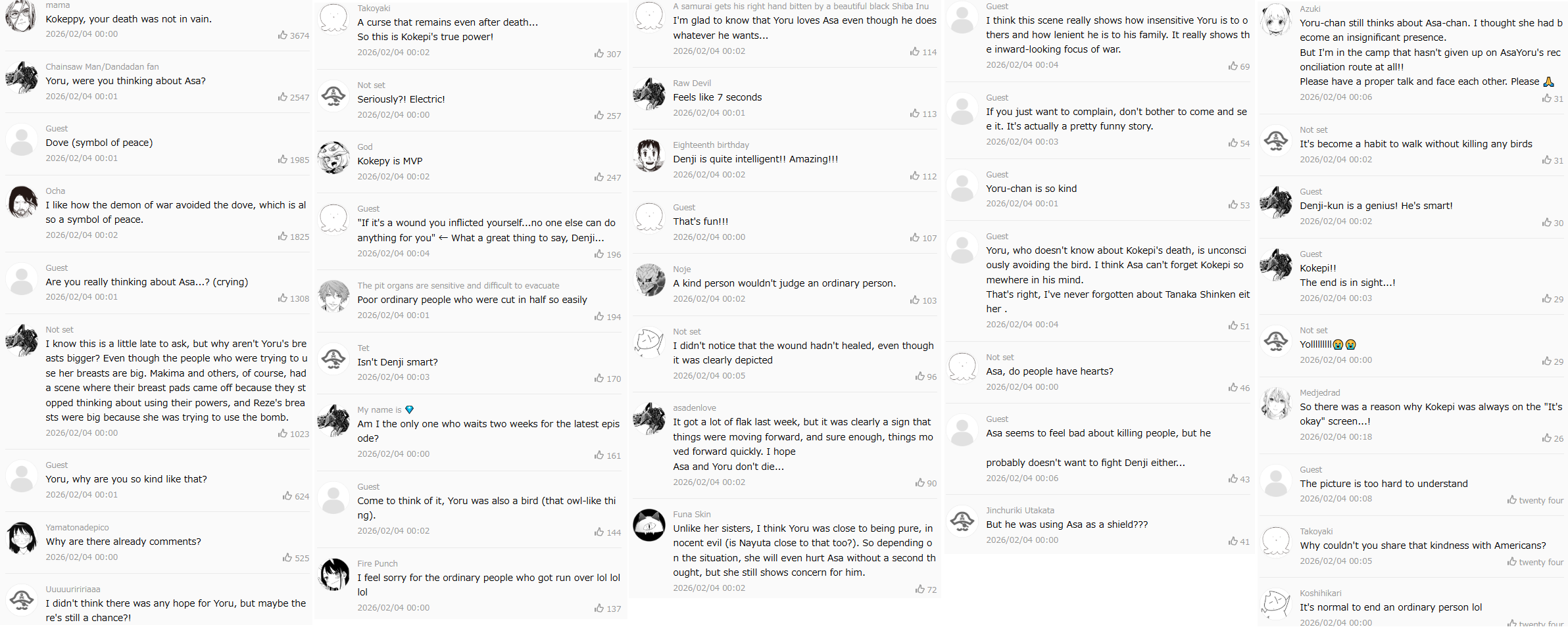Screen dimensions: 1568x627
Task: Click thumbs-up on "Dove (symbol of peace)" comment
Action: tap(283, 160)
